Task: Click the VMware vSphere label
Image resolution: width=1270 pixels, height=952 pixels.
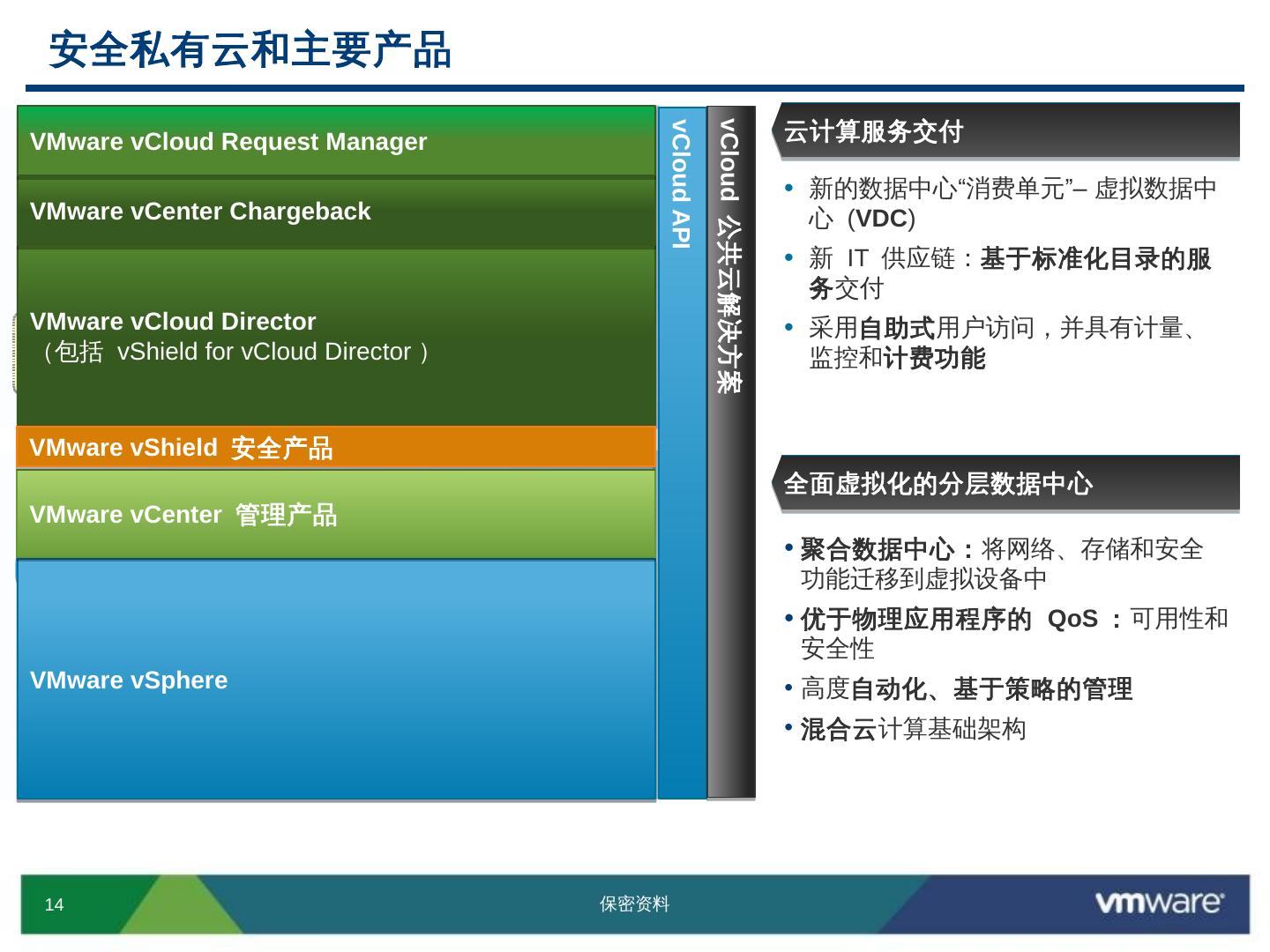Action: pyautogui.click(x=129, y=680)
